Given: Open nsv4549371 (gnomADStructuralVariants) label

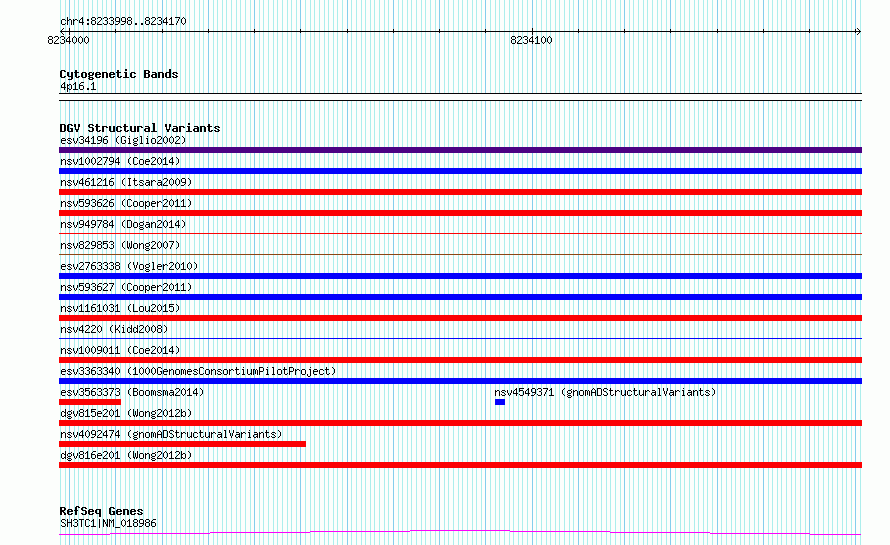Looking at the screenshot, I should (605, 392).
